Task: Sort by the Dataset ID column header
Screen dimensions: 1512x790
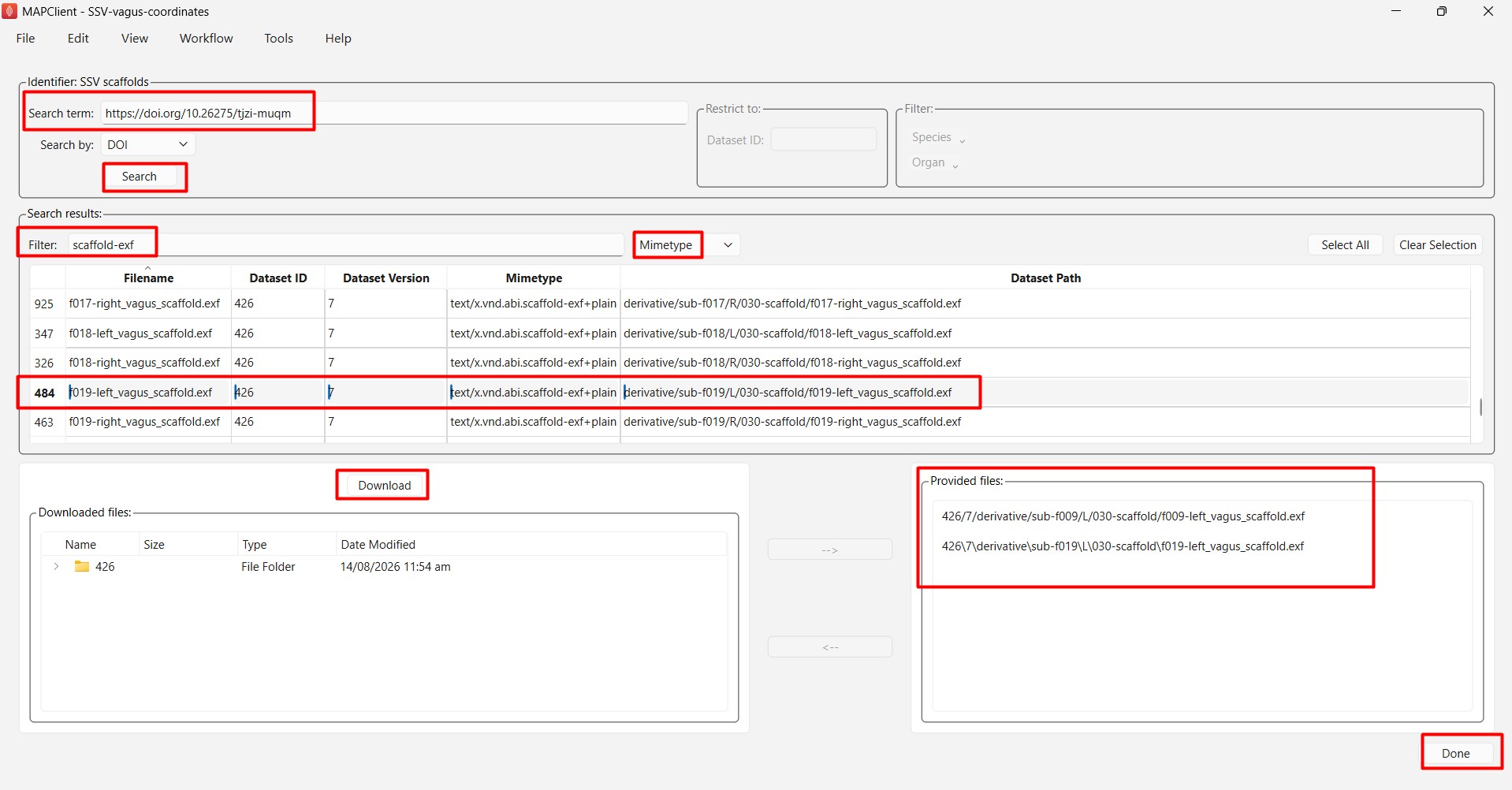Action: [x=278, y=278]
